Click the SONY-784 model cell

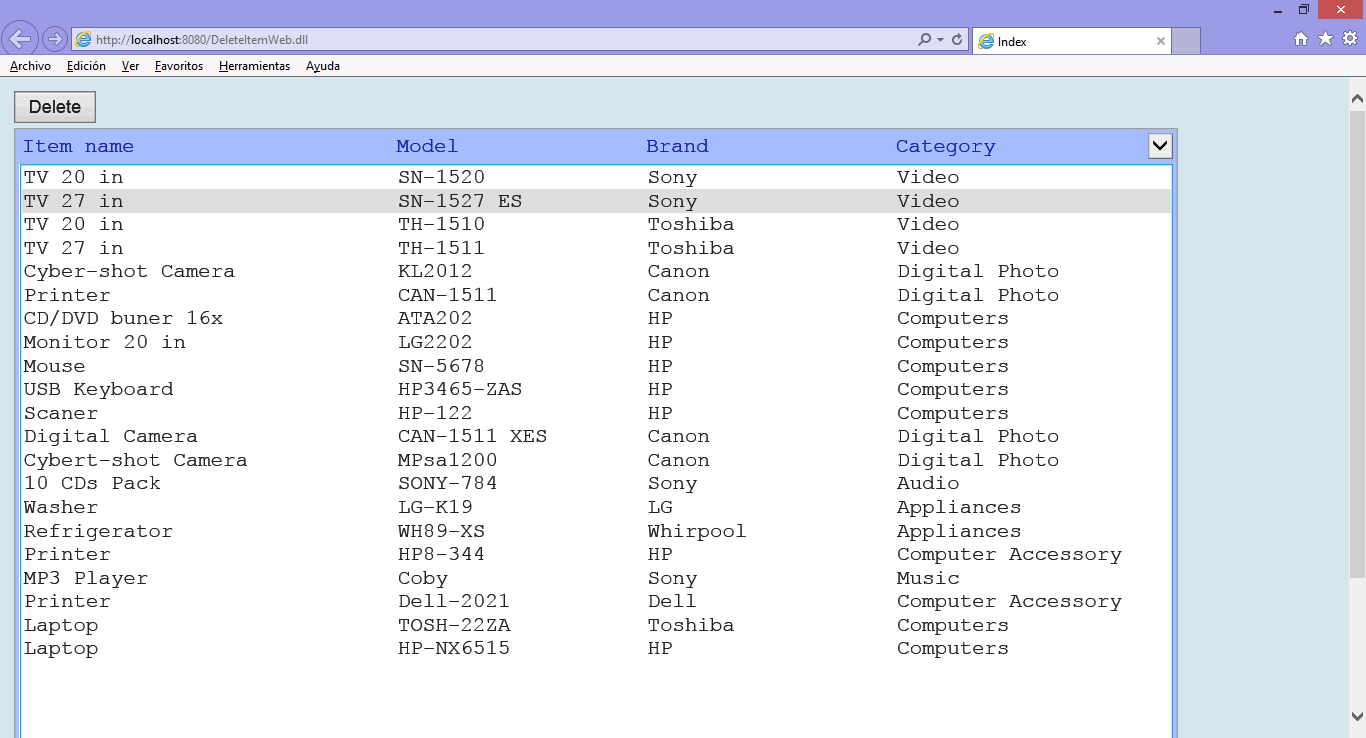pos(448,483)
